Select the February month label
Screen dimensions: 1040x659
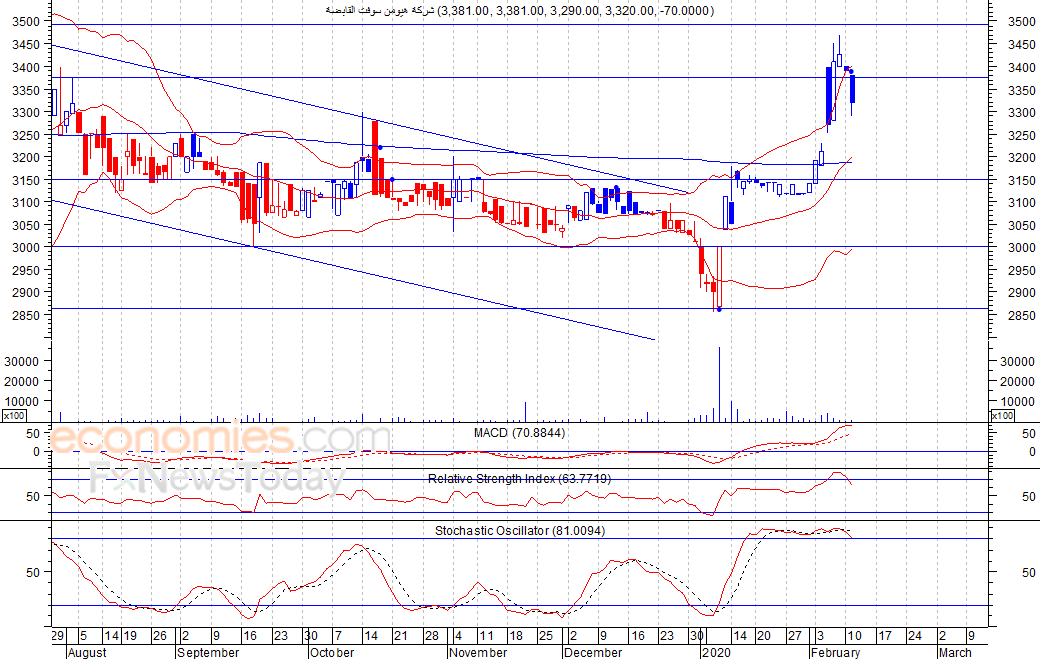coord(835,652)
